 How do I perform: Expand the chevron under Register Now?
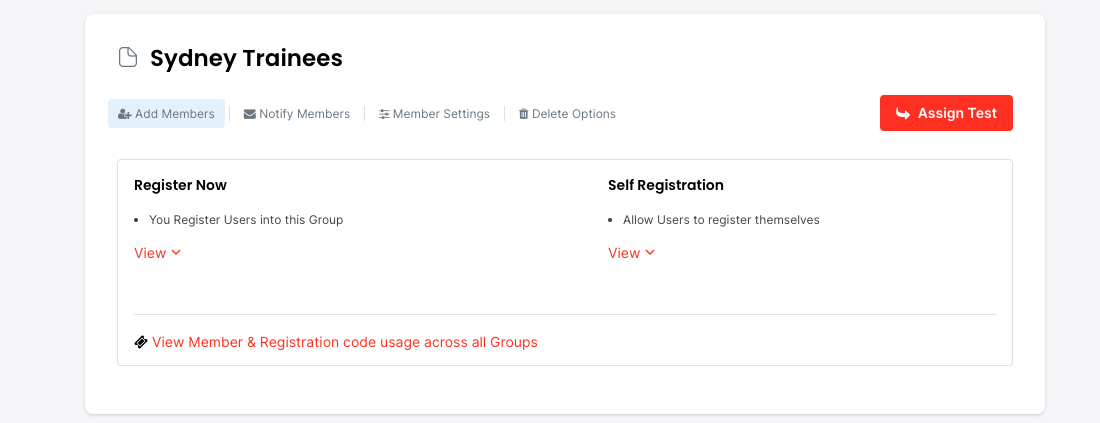[x=176, y=253]
